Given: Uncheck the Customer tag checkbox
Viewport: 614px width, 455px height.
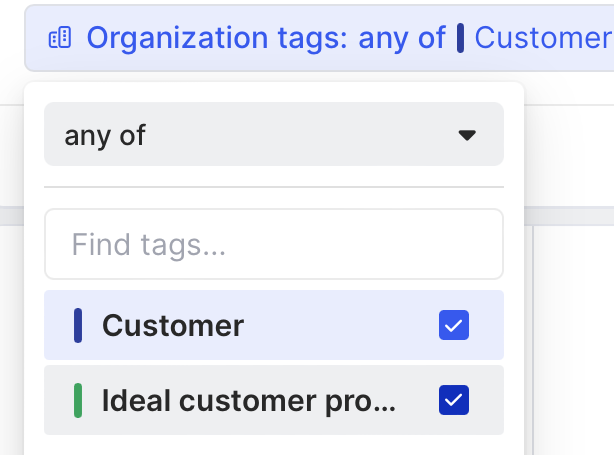Looking at the screenshot, I should click(x=453, y=325).
